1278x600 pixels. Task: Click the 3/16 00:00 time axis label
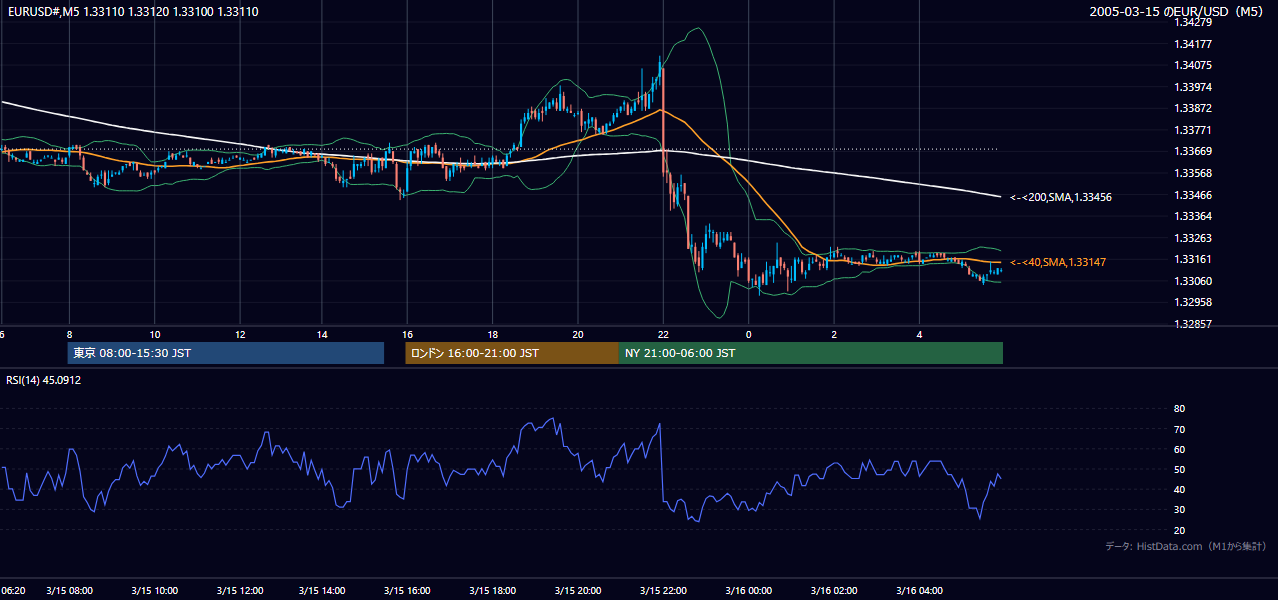pyautogui.click(x=748, y=591)
